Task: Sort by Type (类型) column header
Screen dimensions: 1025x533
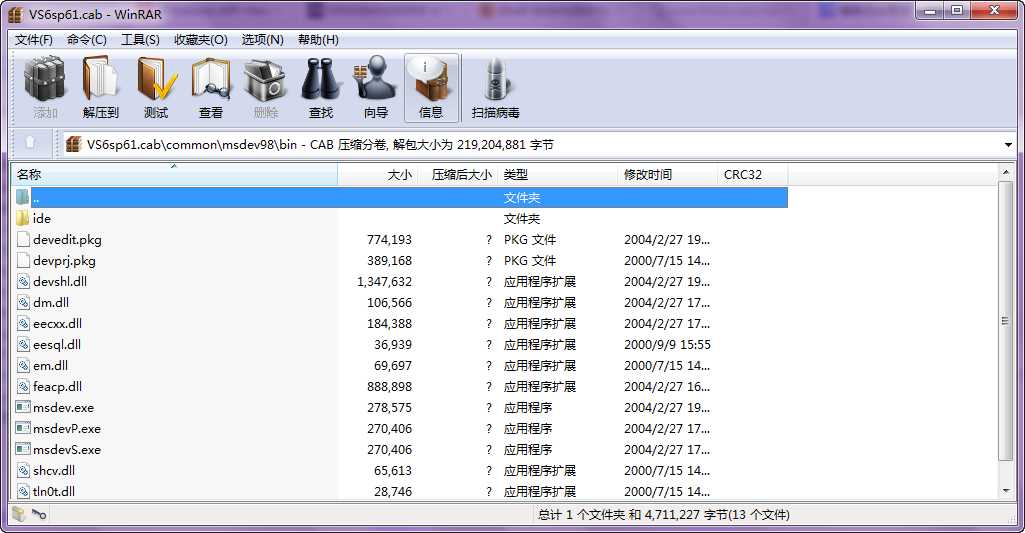Action: 558,175
